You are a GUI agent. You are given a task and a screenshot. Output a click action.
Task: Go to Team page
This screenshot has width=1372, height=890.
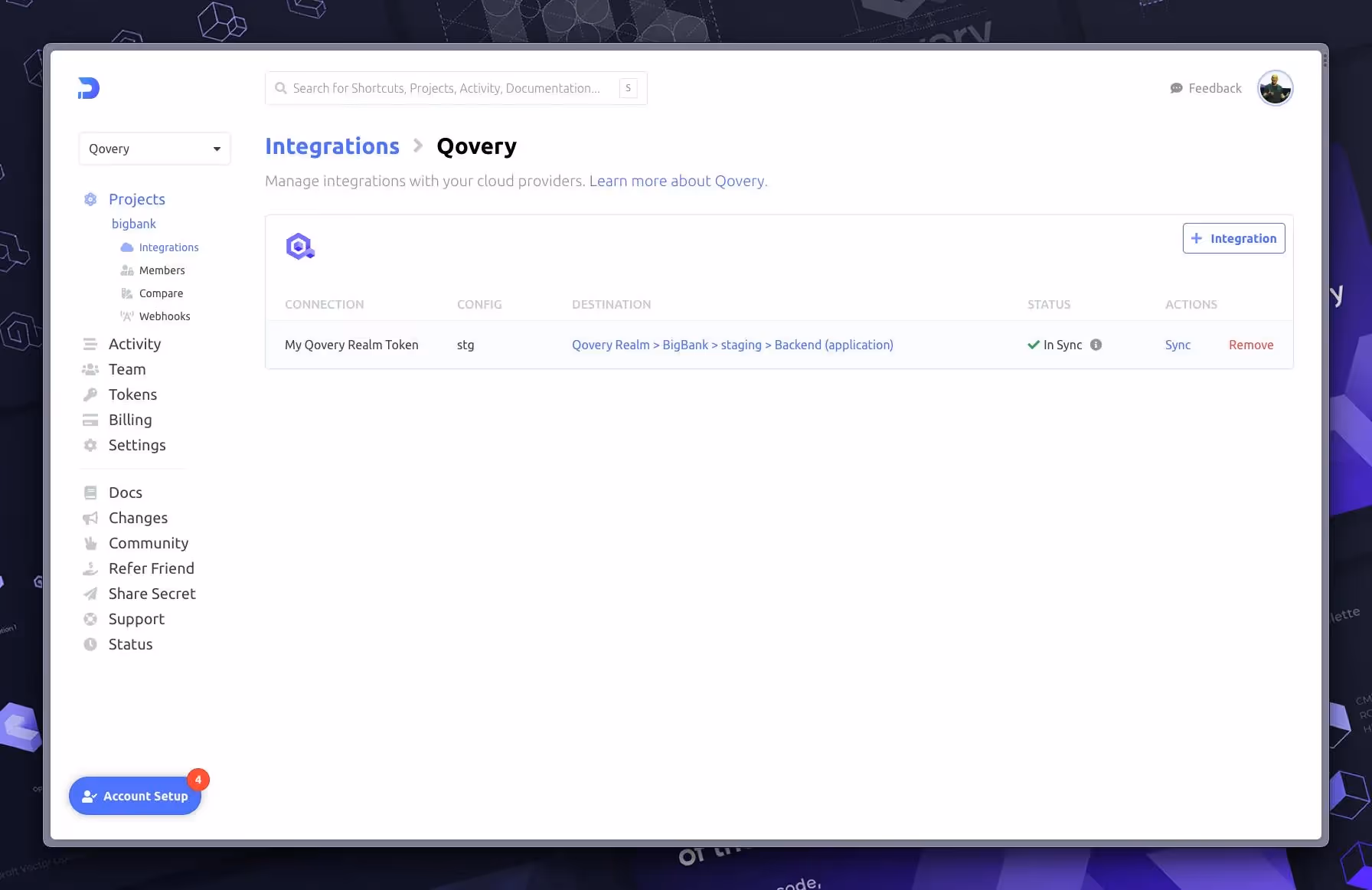127,369
